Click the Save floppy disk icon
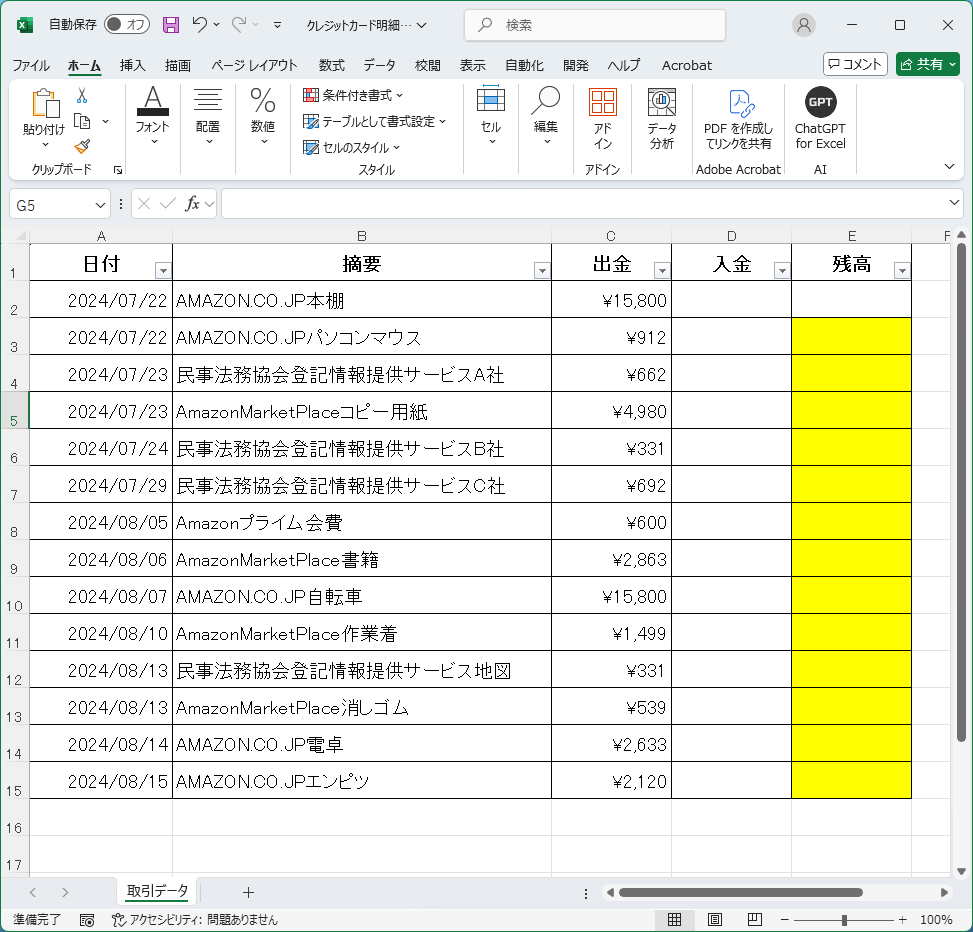The width and height of the screenshot is (973, 932). coord(171,25)
